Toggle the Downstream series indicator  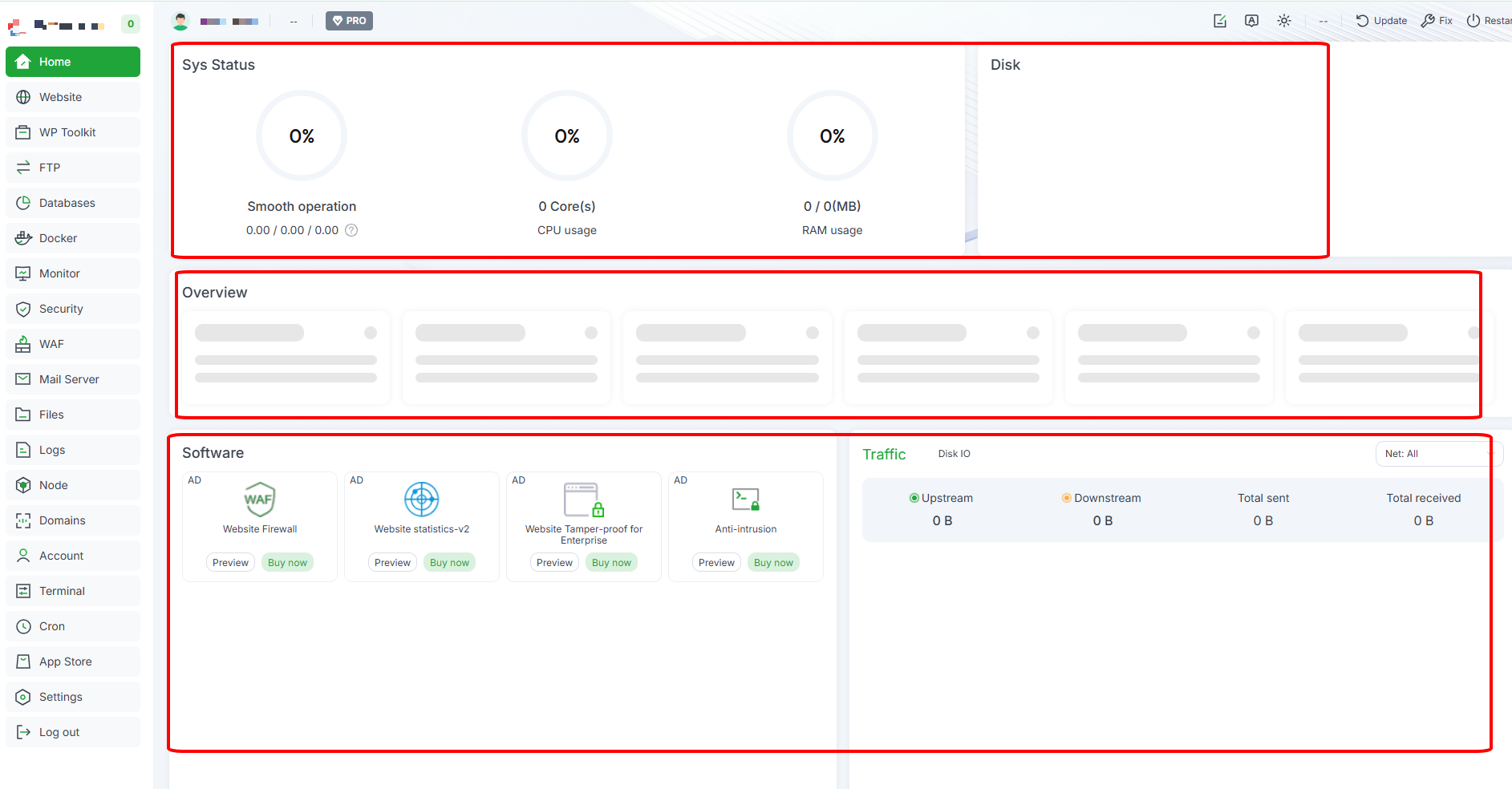click(1067, 498)
